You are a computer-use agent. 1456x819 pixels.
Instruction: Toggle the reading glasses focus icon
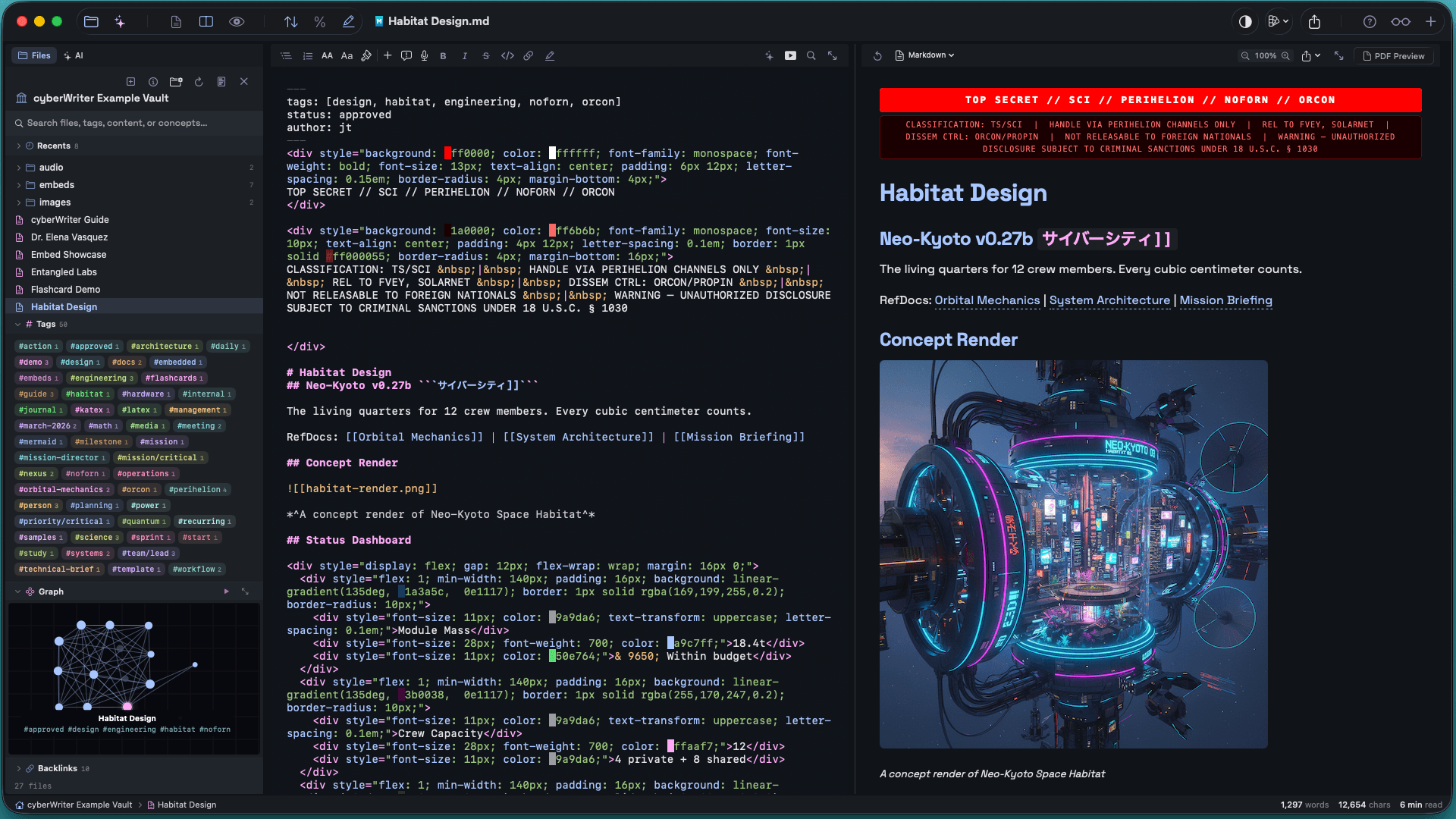[x=1401, y=22]
